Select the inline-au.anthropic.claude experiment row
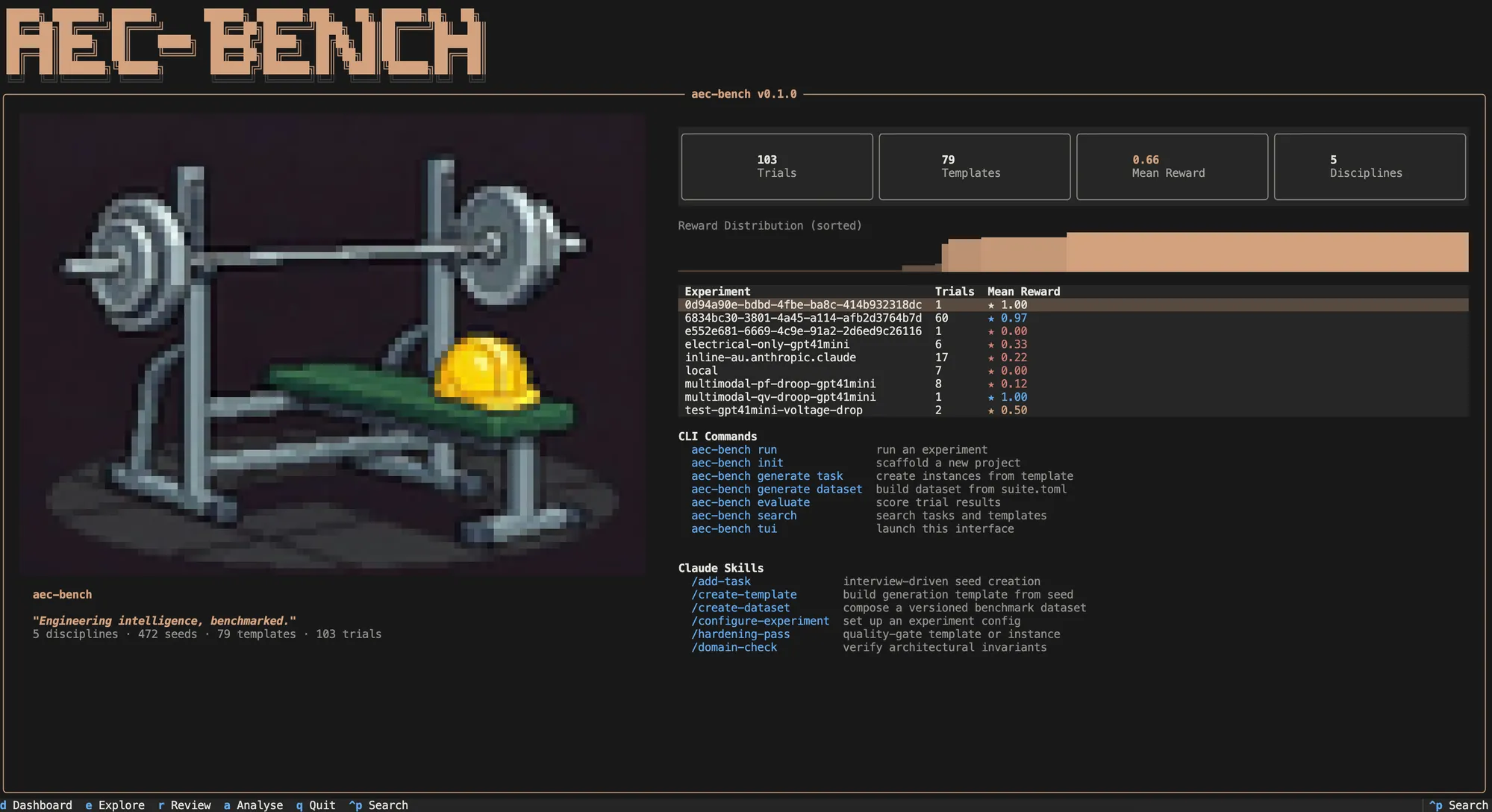This screenshot has height=812, width=1492. click(1073, 357)
